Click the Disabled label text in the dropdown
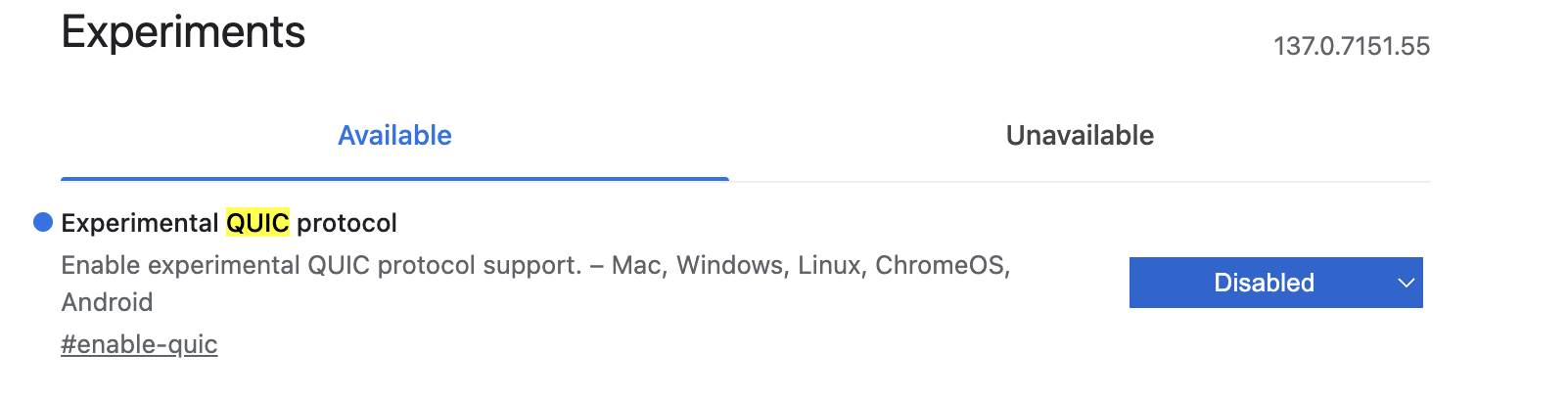1568x397 pixels. click(1264, 284)
